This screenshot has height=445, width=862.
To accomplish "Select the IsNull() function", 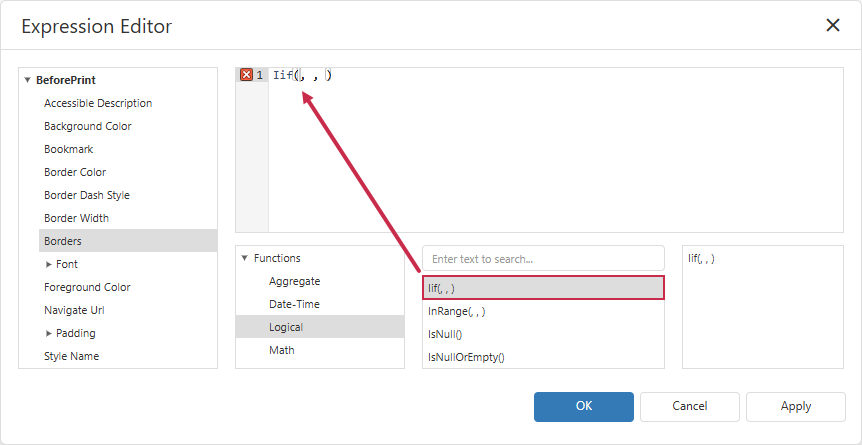I will (543, 334).
